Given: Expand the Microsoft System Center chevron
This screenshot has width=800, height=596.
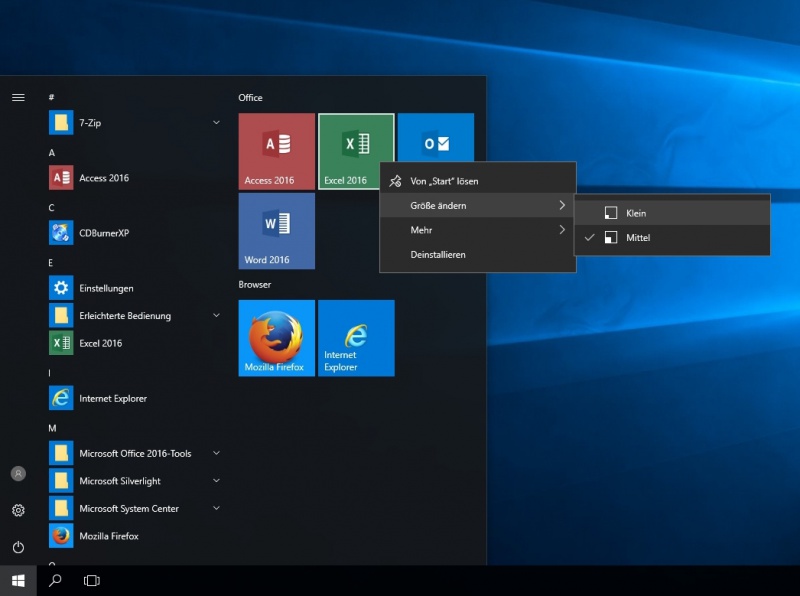Looking at the screenshot, I should tap(216, 508).
